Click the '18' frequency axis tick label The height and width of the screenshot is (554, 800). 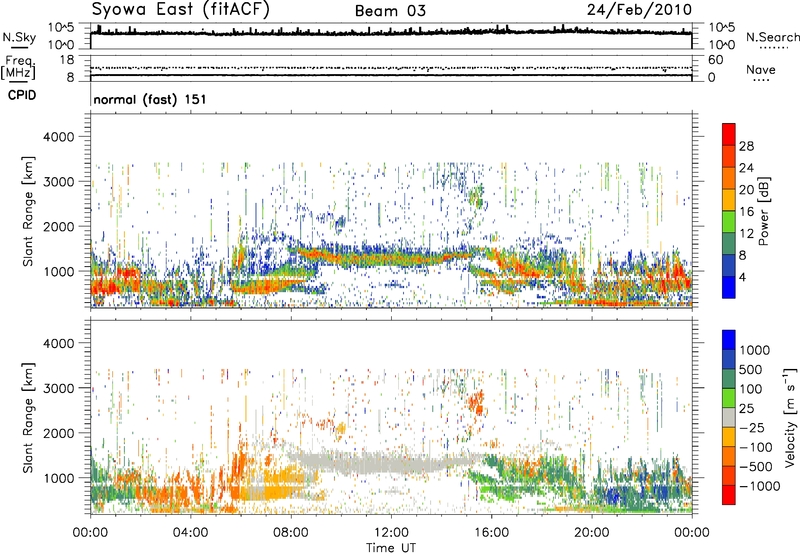click(x=67, y=60)
